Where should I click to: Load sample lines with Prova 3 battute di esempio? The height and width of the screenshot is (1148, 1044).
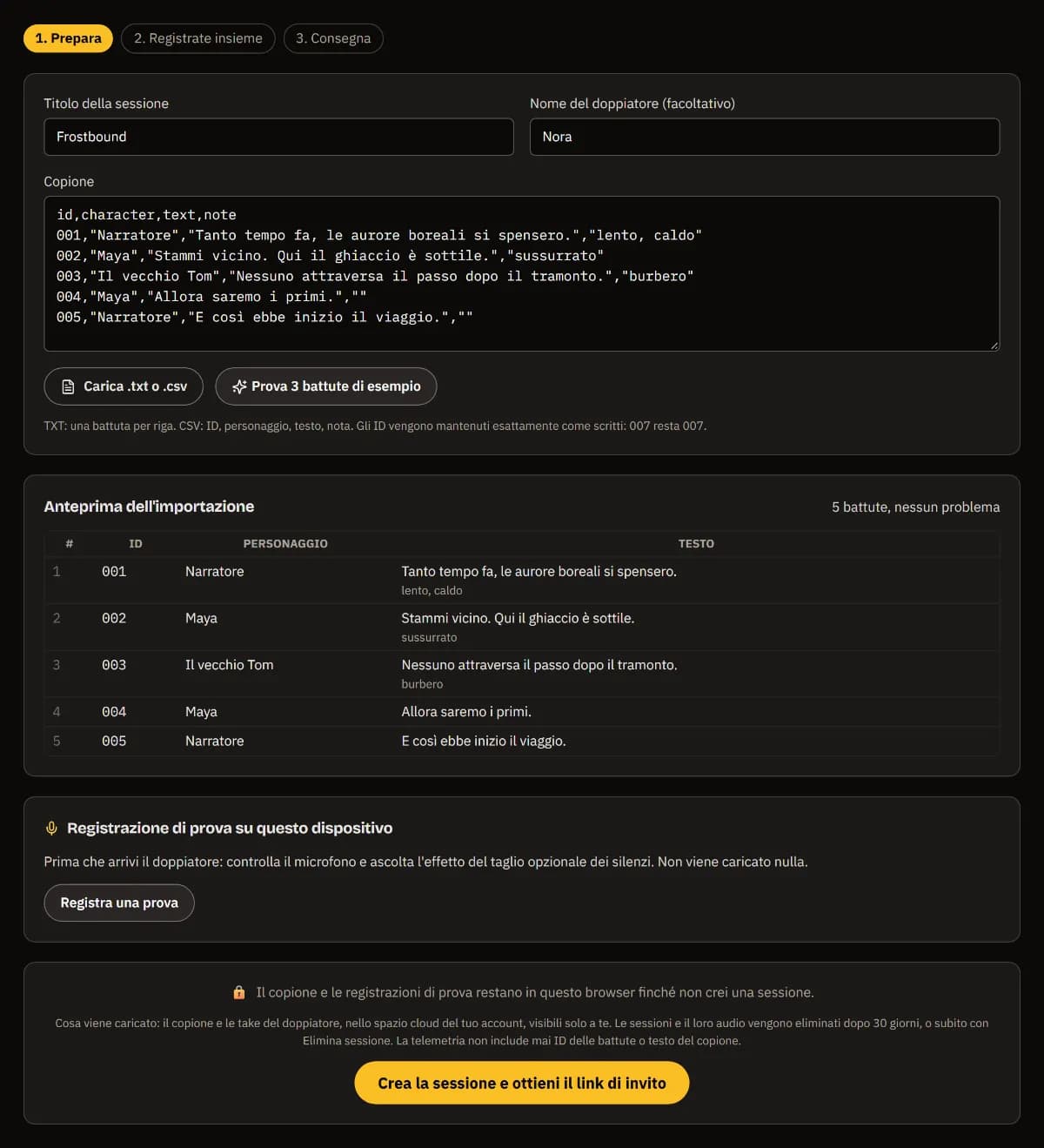click(x=326, y=386)
